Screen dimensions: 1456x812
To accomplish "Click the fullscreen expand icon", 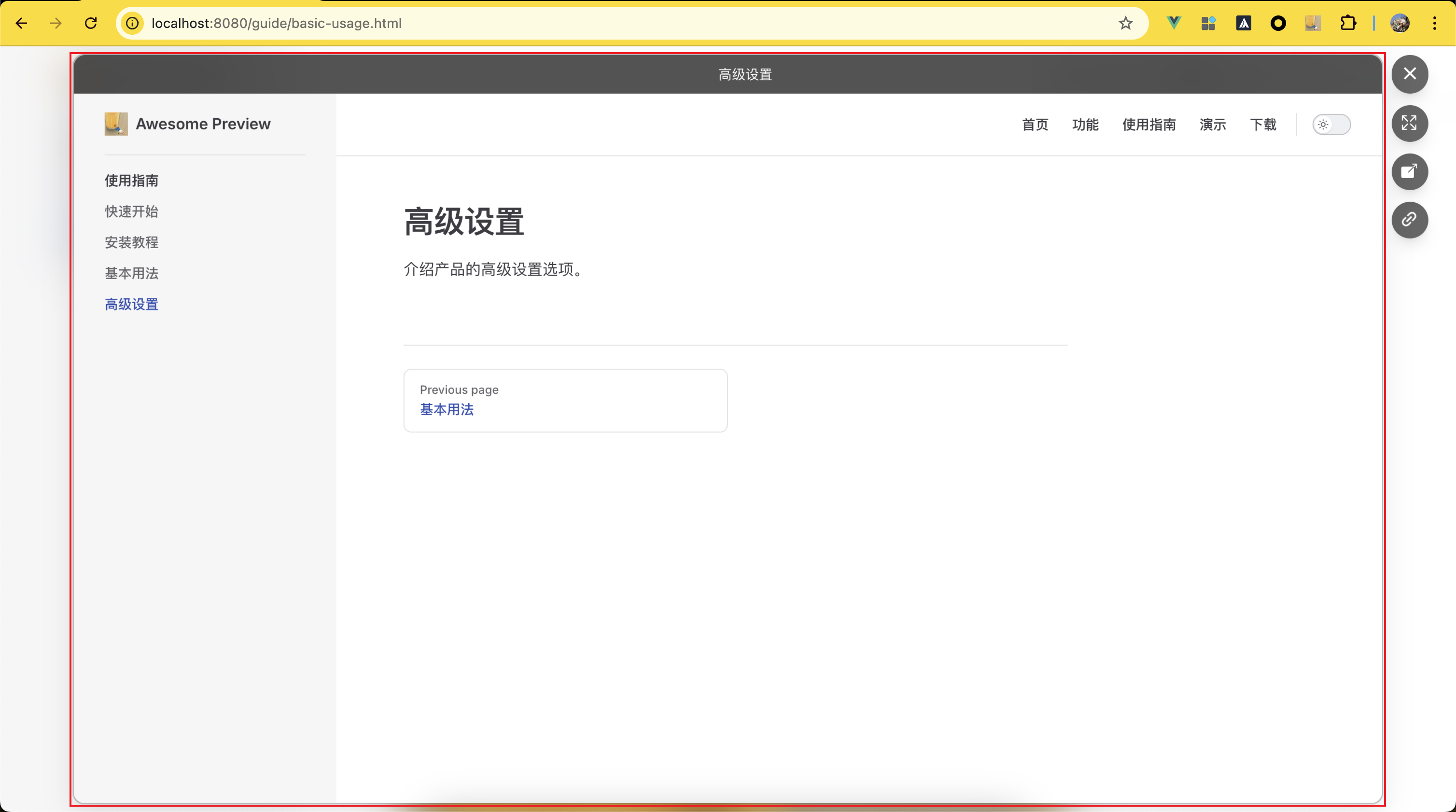I will [x=1409, y=123].
